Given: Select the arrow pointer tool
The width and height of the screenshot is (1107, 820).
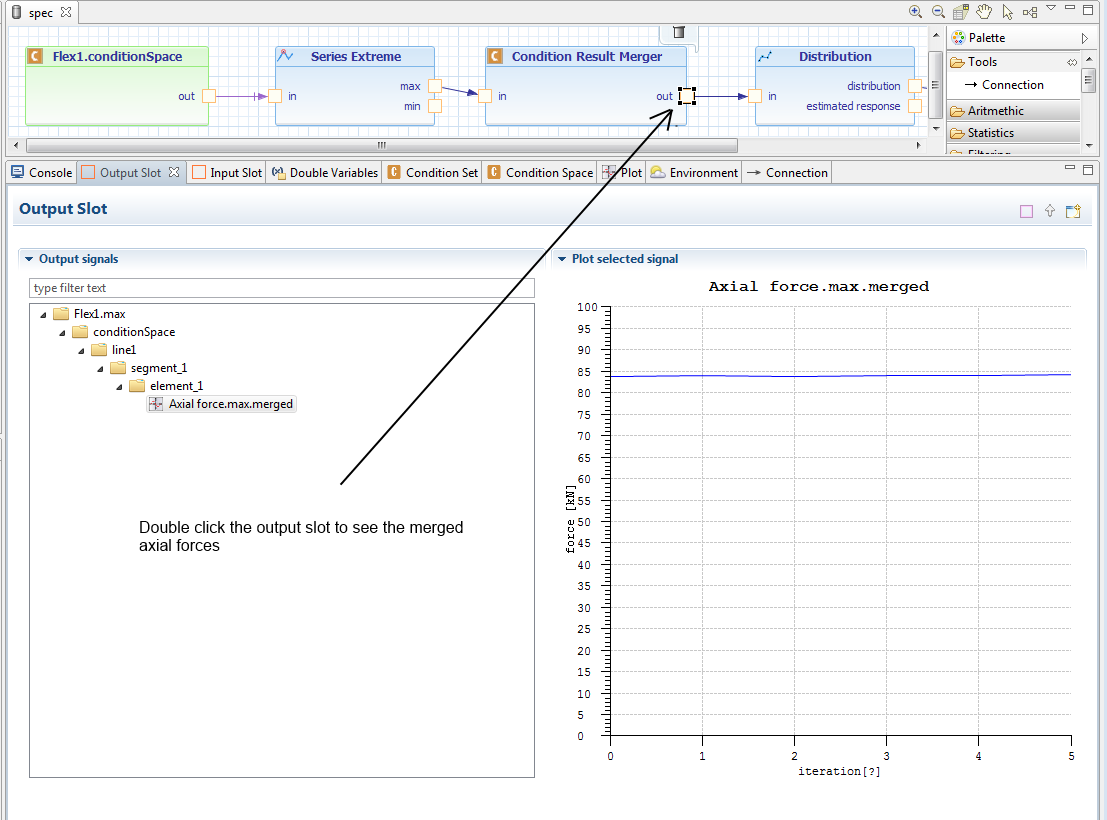Looking at the screenshot, I should tap(1007, 12).
